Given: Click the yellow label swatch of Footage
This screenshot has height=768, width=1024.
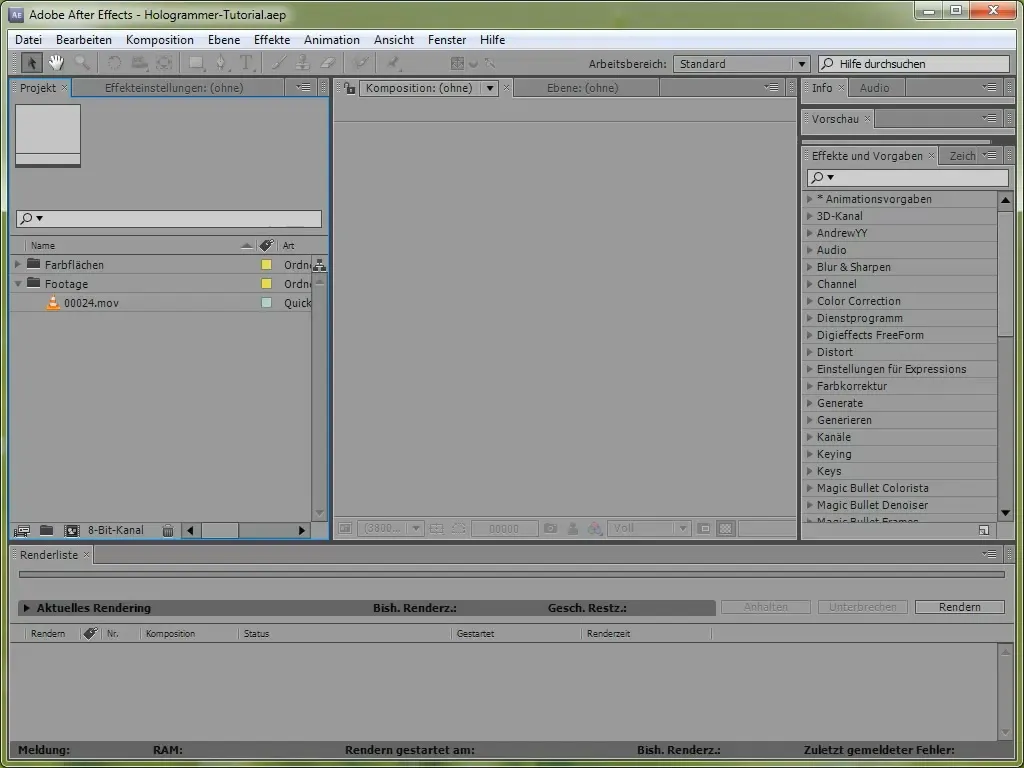Looking at the screenshot, I should click(266, 284).
